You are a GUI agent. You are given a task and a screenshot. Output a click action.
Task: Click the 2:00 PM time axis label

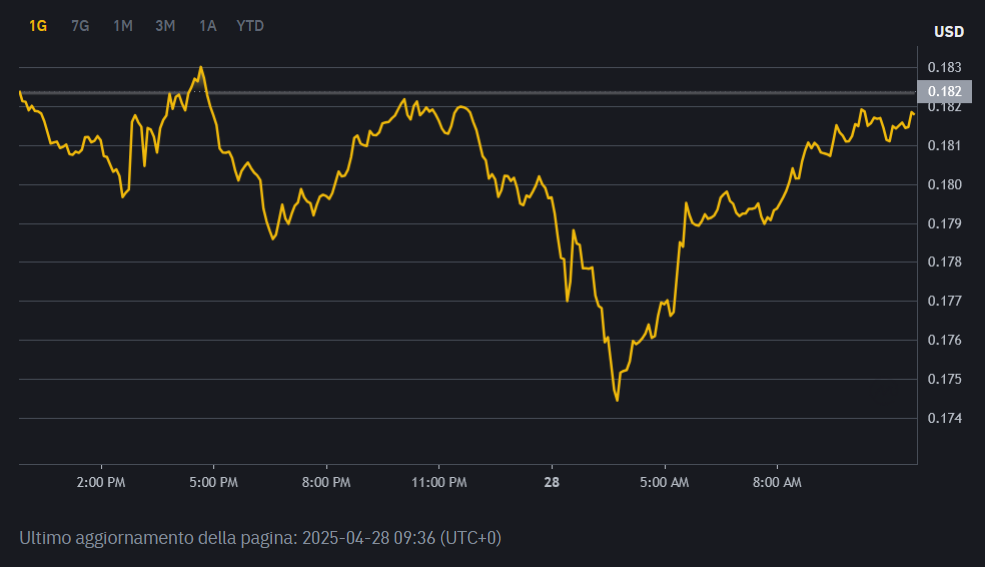101,482
